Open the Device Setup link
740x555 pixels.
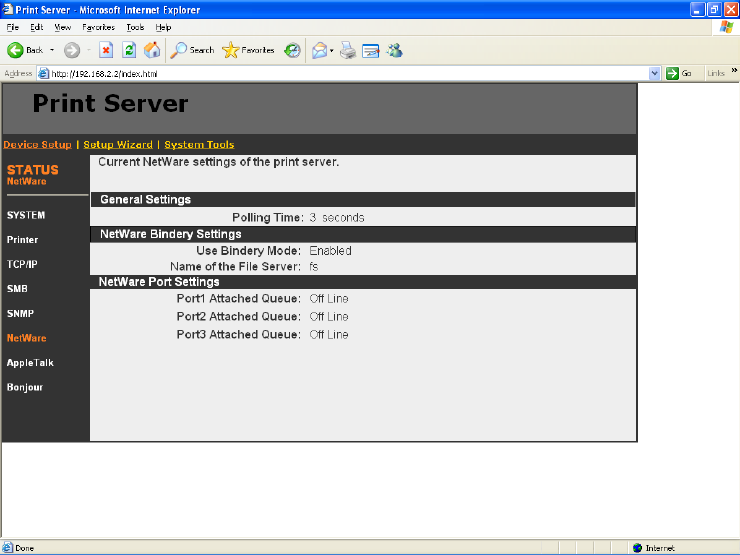37,144
